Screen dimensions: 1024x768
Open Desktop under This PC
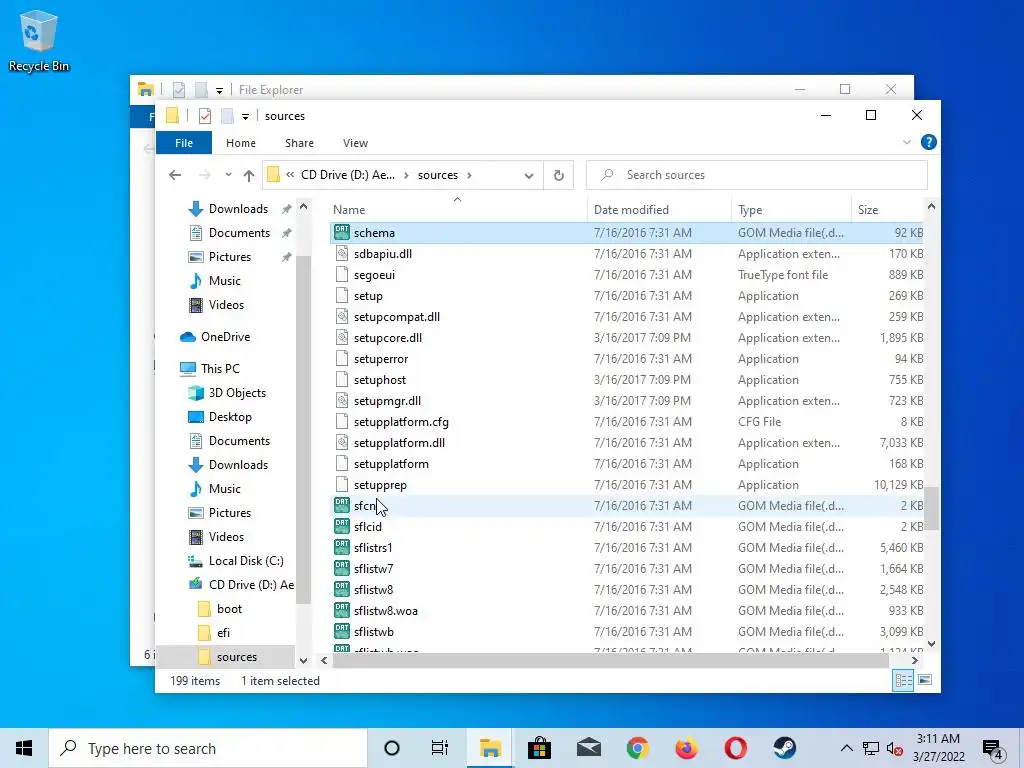click(x=230, y=417)
